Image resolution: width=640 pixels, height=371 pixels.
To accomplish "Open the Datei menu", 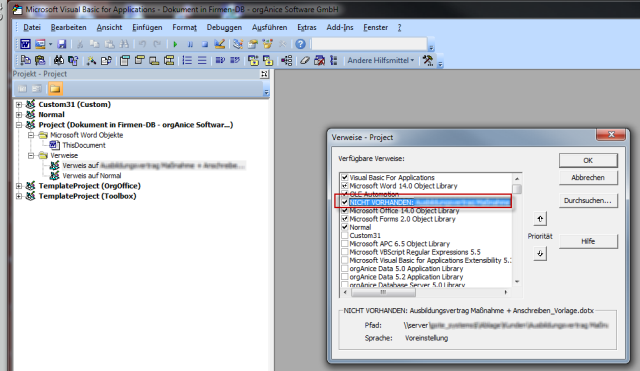I will coord(32,27).
